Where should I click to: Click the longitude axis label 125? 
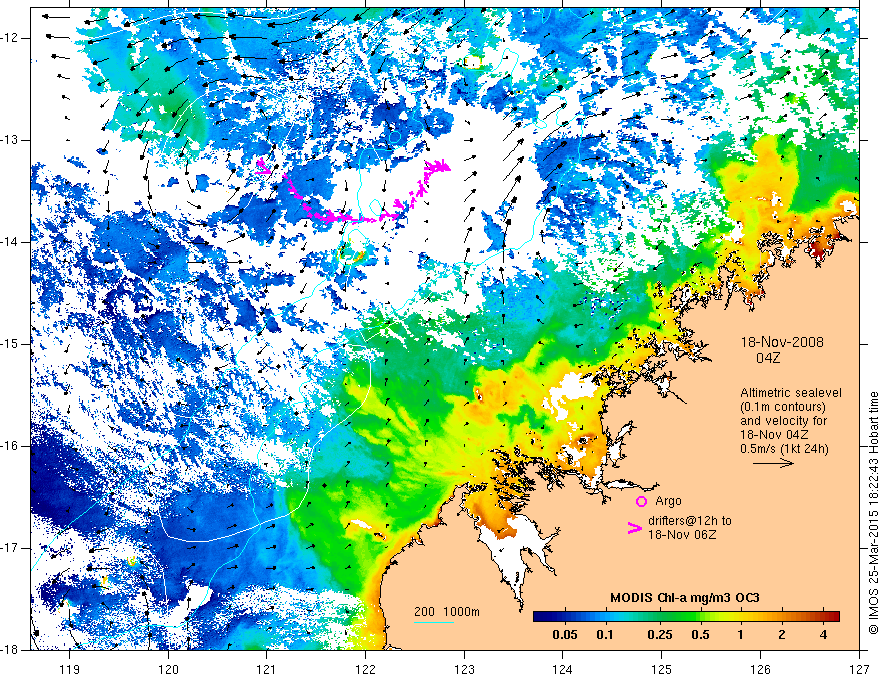[662, 669]
